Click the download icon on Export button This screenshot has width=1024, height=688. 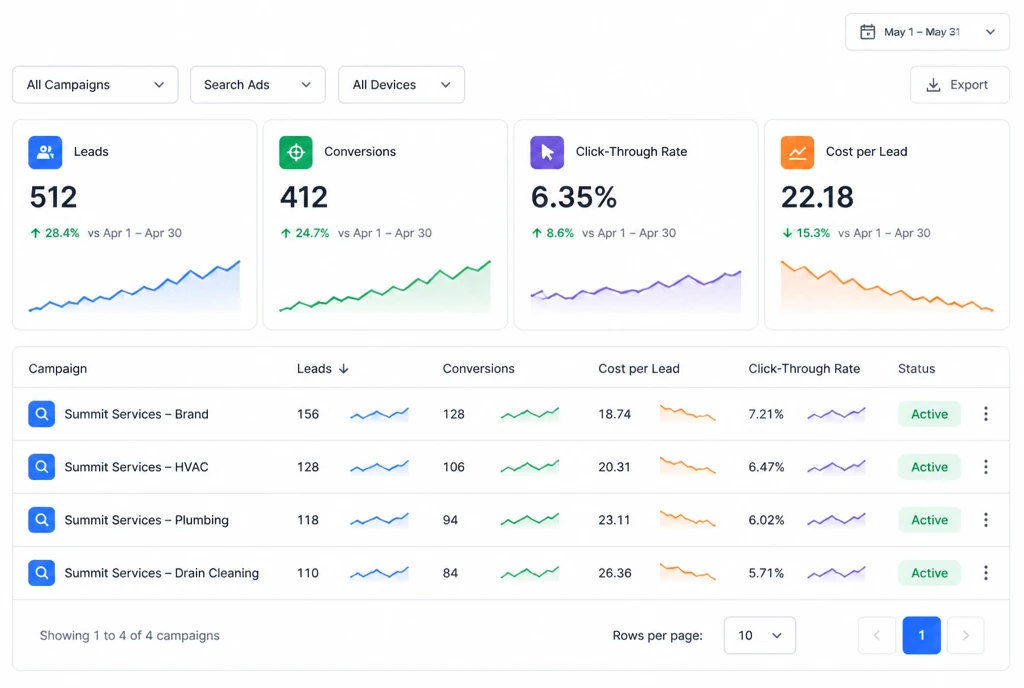point(934,85)
